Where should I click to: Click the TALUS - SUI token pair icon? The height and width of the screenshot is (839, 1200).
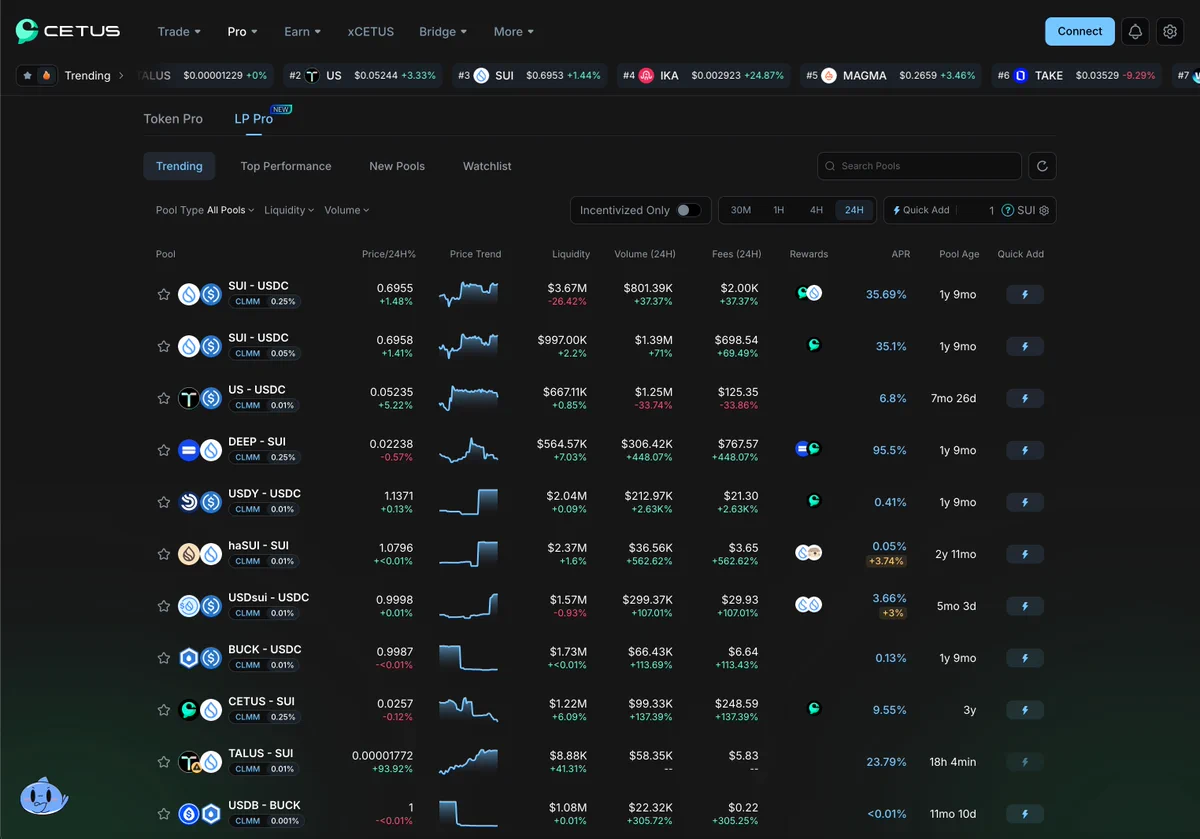(199, 762)
